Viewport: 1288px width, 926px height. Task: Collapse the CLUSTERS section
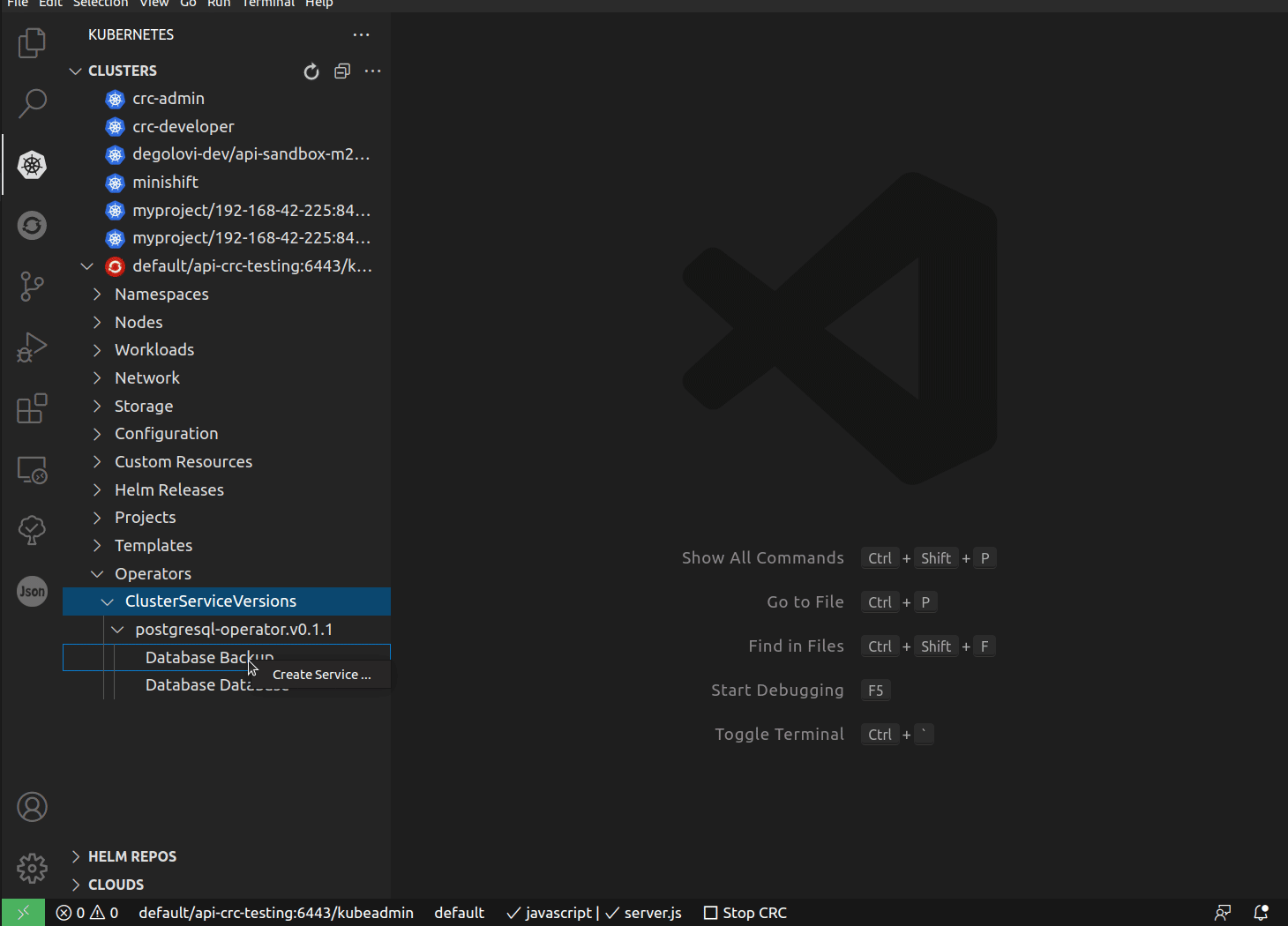(x=76, y=71)
